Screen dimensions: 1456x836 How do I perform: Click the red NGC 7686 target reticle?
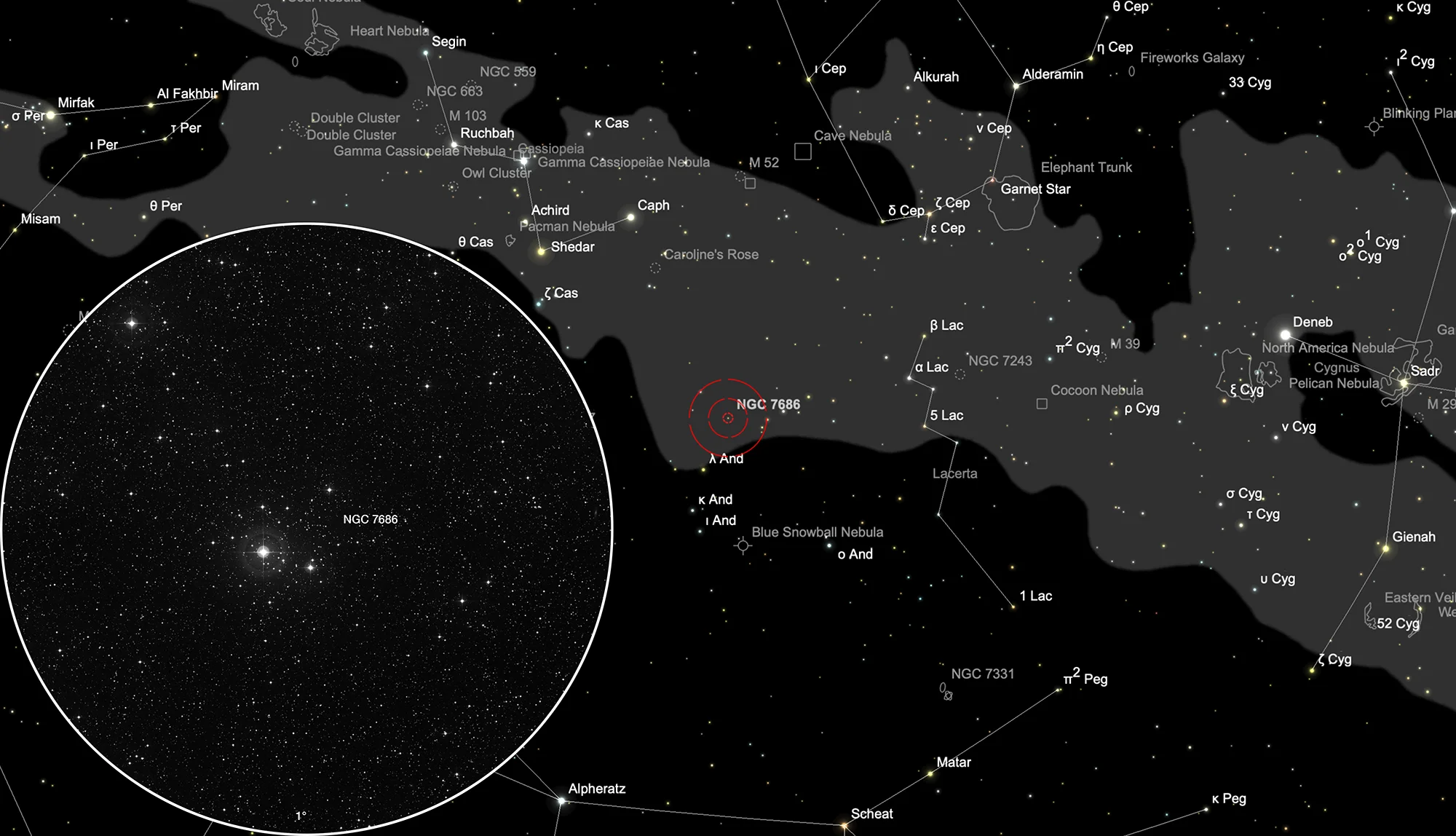point(728,417)
